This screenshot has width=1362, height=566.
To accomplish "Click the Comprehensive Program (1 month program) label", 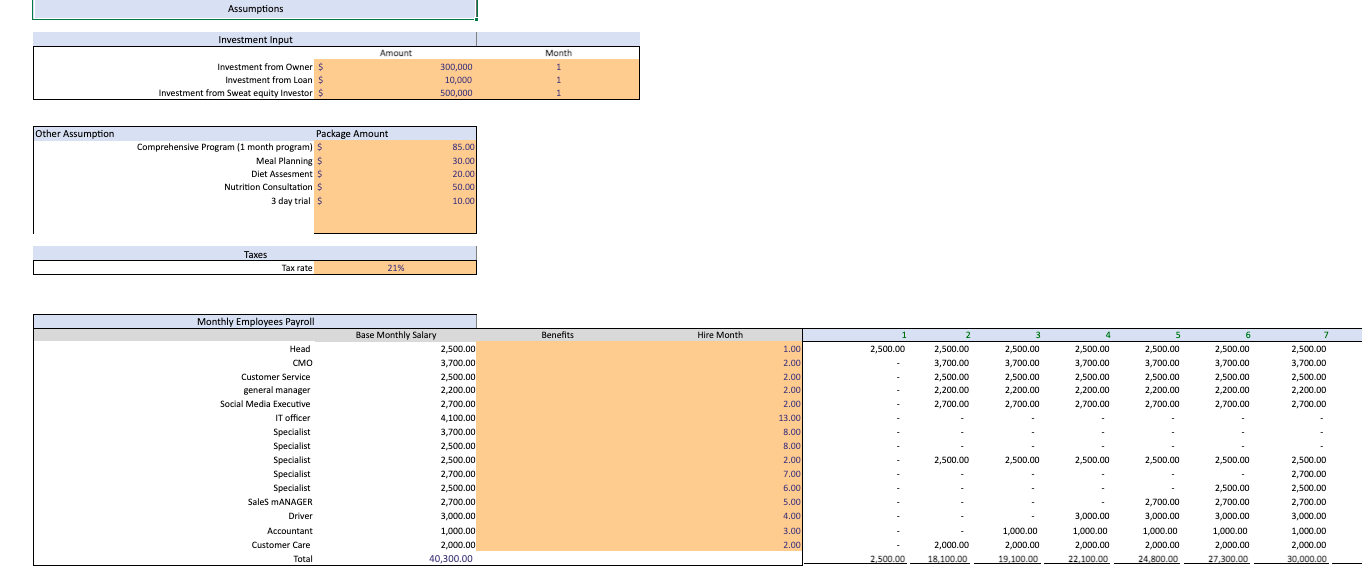I will (224, 147).
